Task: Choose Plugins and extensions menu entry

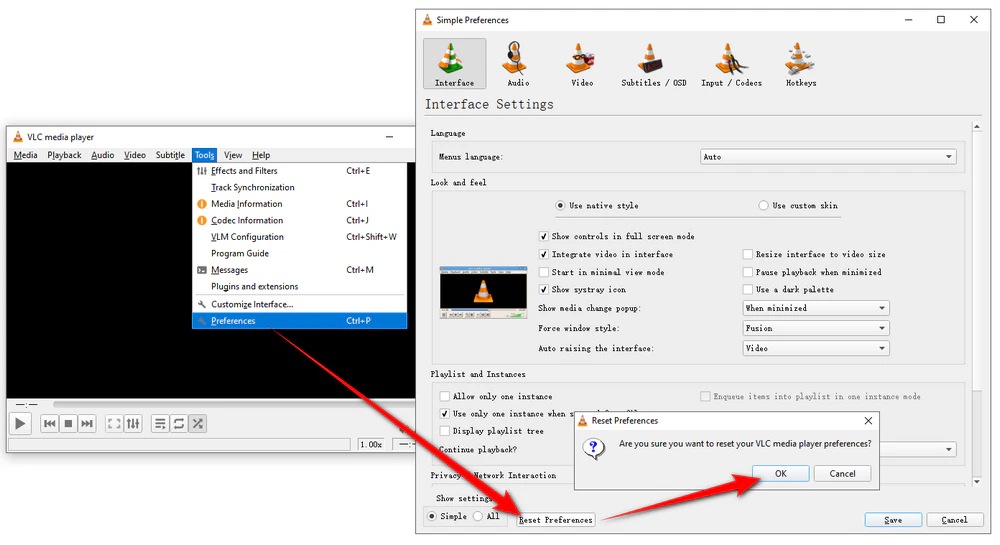Action: click(300, 287)
